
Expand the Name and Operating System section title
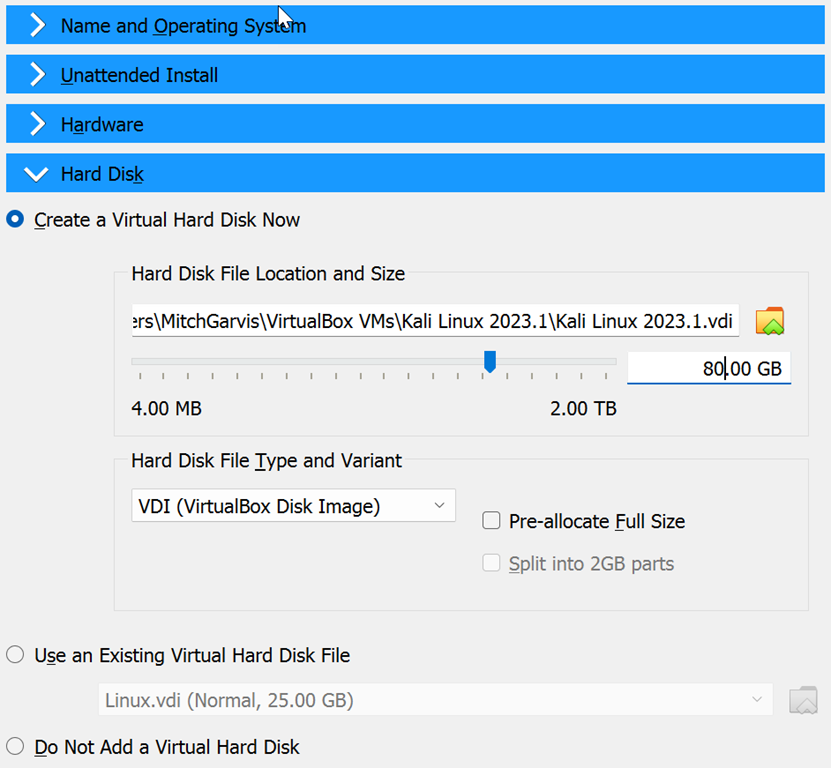(x=183, y=26)
